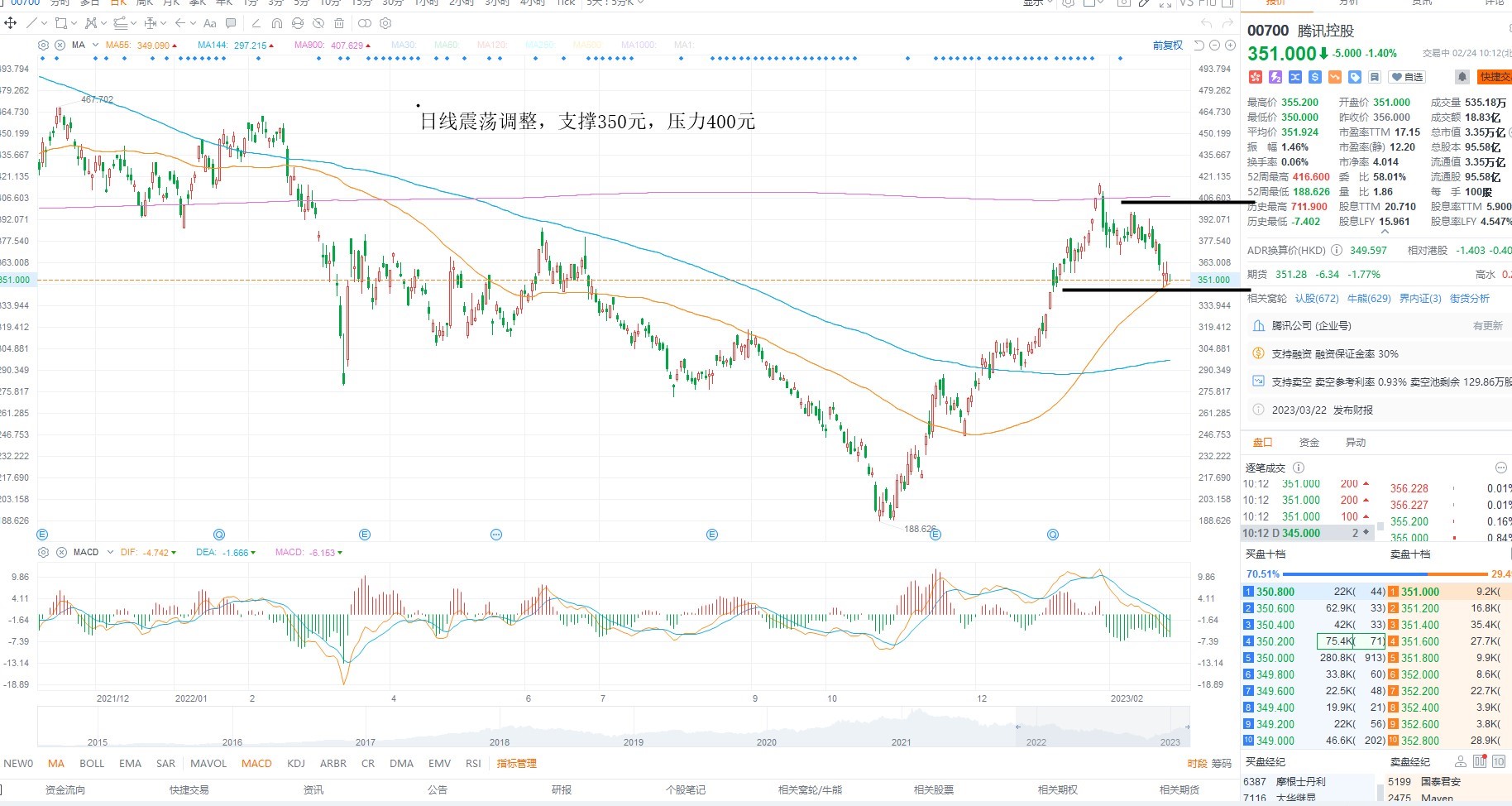Open 认股(672) warrants link
This screenshot has height=806, width=1512.
click(1317, 298)
